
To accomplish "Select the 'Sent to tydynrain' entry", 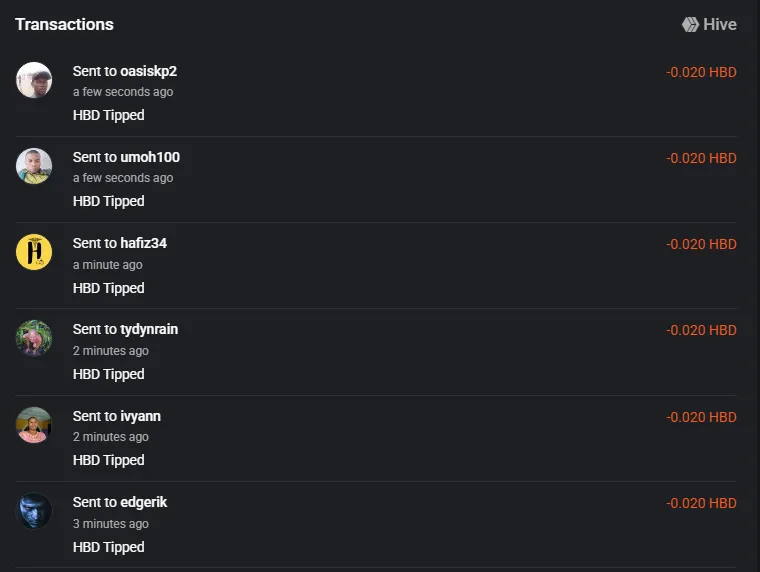I will pos(376,352).
